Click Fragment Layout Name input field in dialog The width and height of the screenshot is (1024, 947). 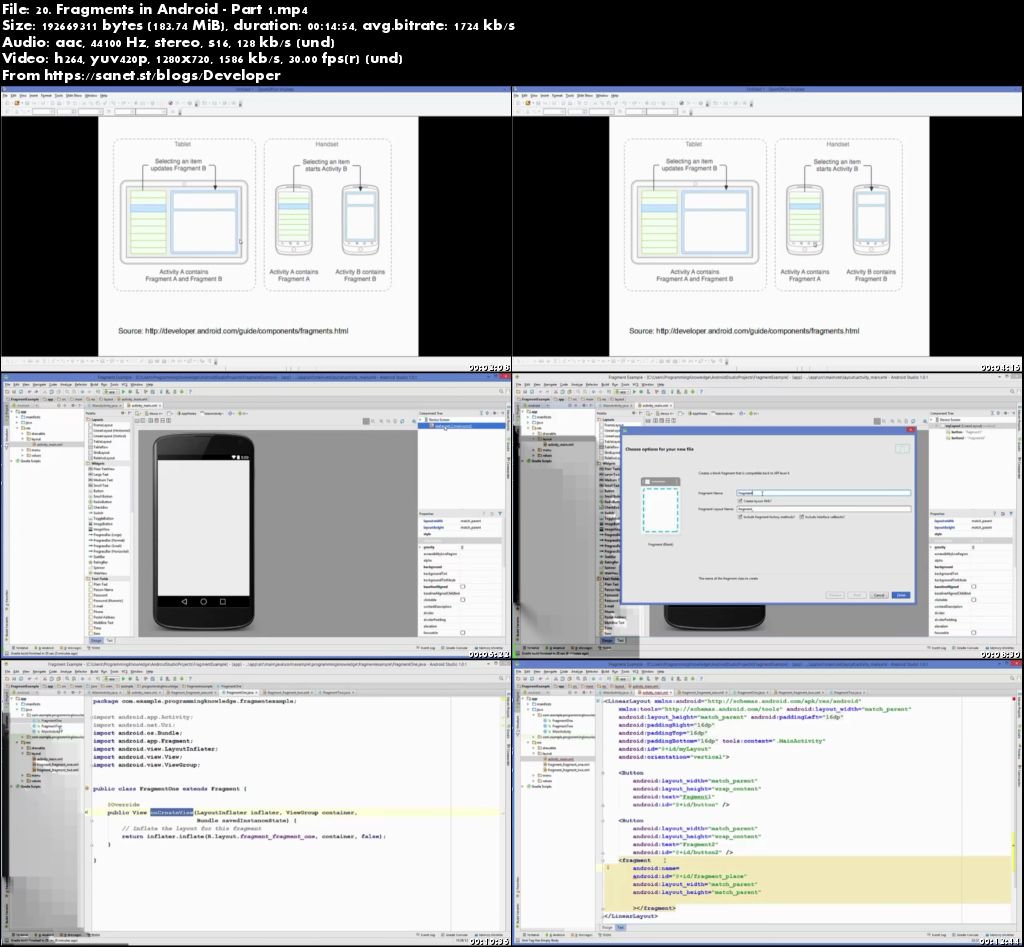(824, 509)
